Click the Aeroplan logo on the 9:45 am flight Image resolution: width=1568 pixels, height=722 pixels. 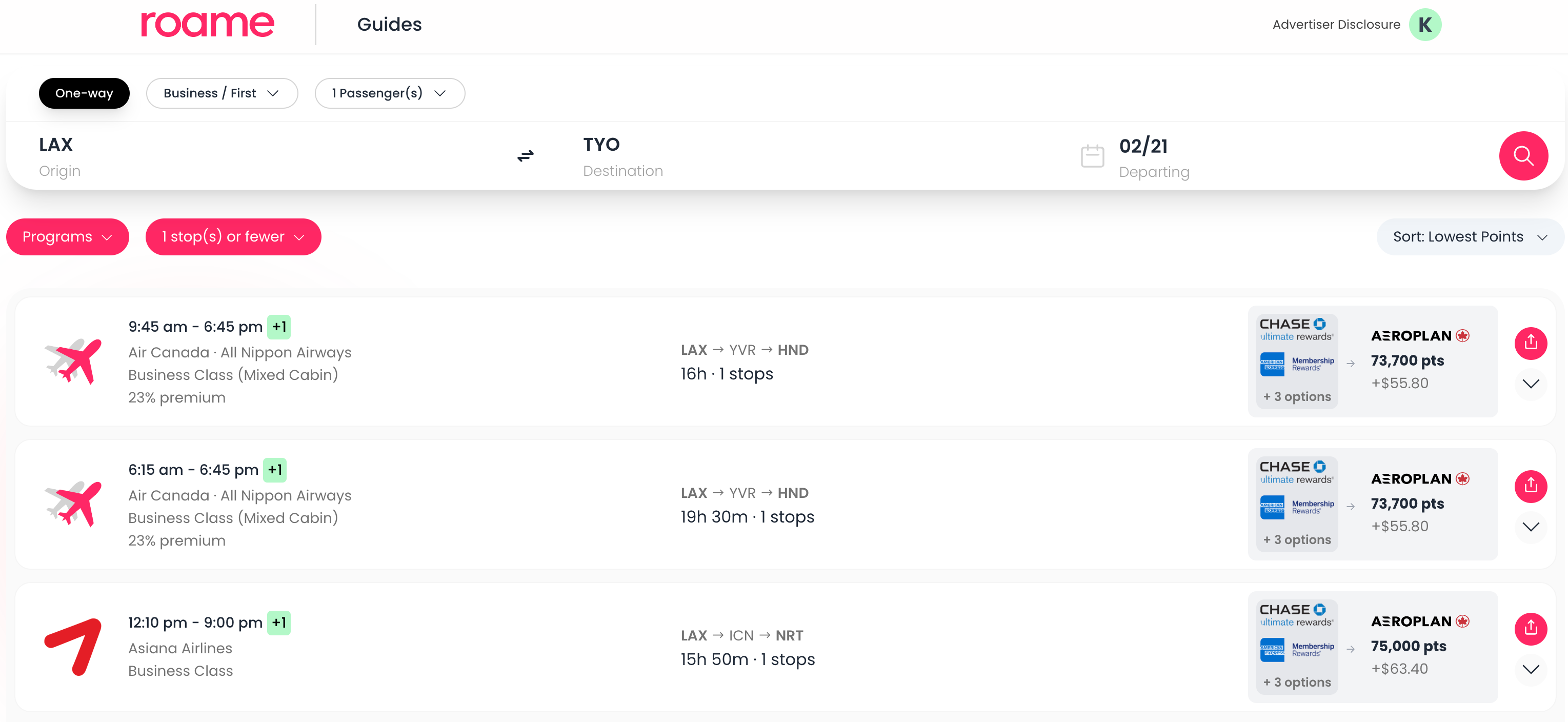point(1420,336)
